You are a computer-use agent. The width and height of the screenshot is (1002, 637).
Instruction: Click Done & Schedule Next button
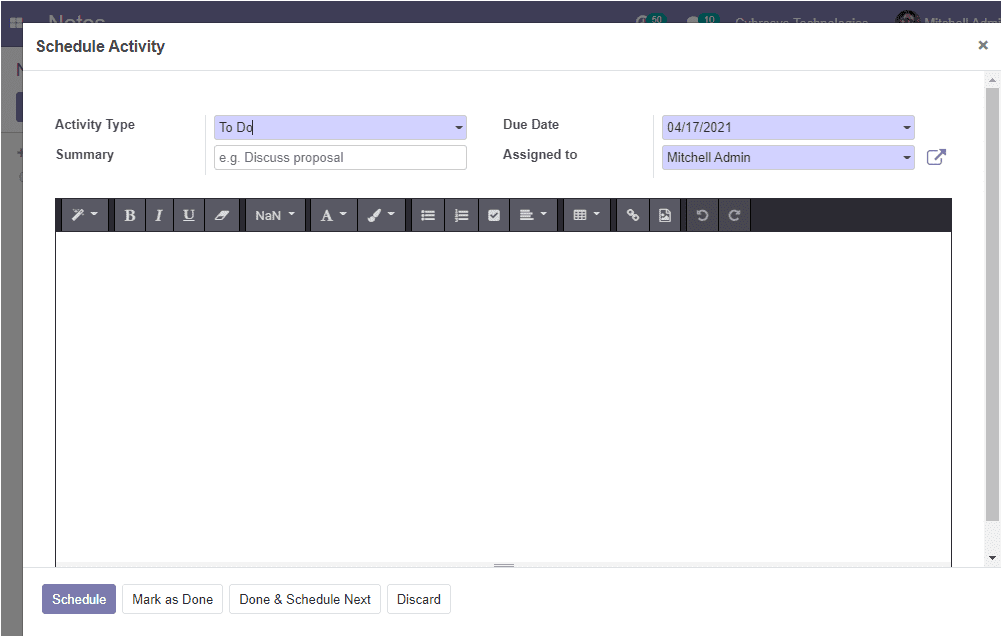coord(305,599)
